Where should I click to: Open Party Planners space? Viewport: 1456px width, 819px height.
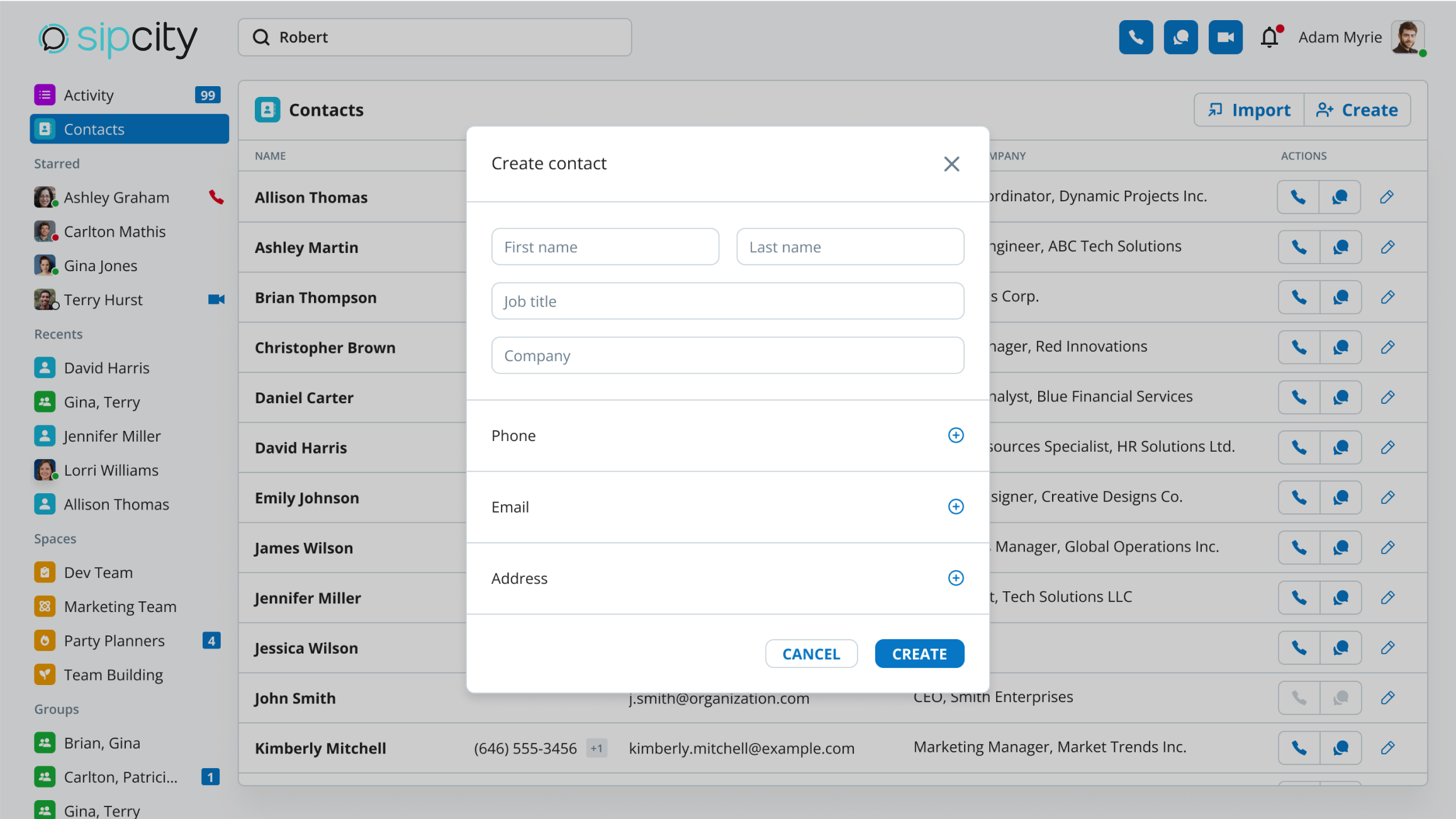(114, 641)
